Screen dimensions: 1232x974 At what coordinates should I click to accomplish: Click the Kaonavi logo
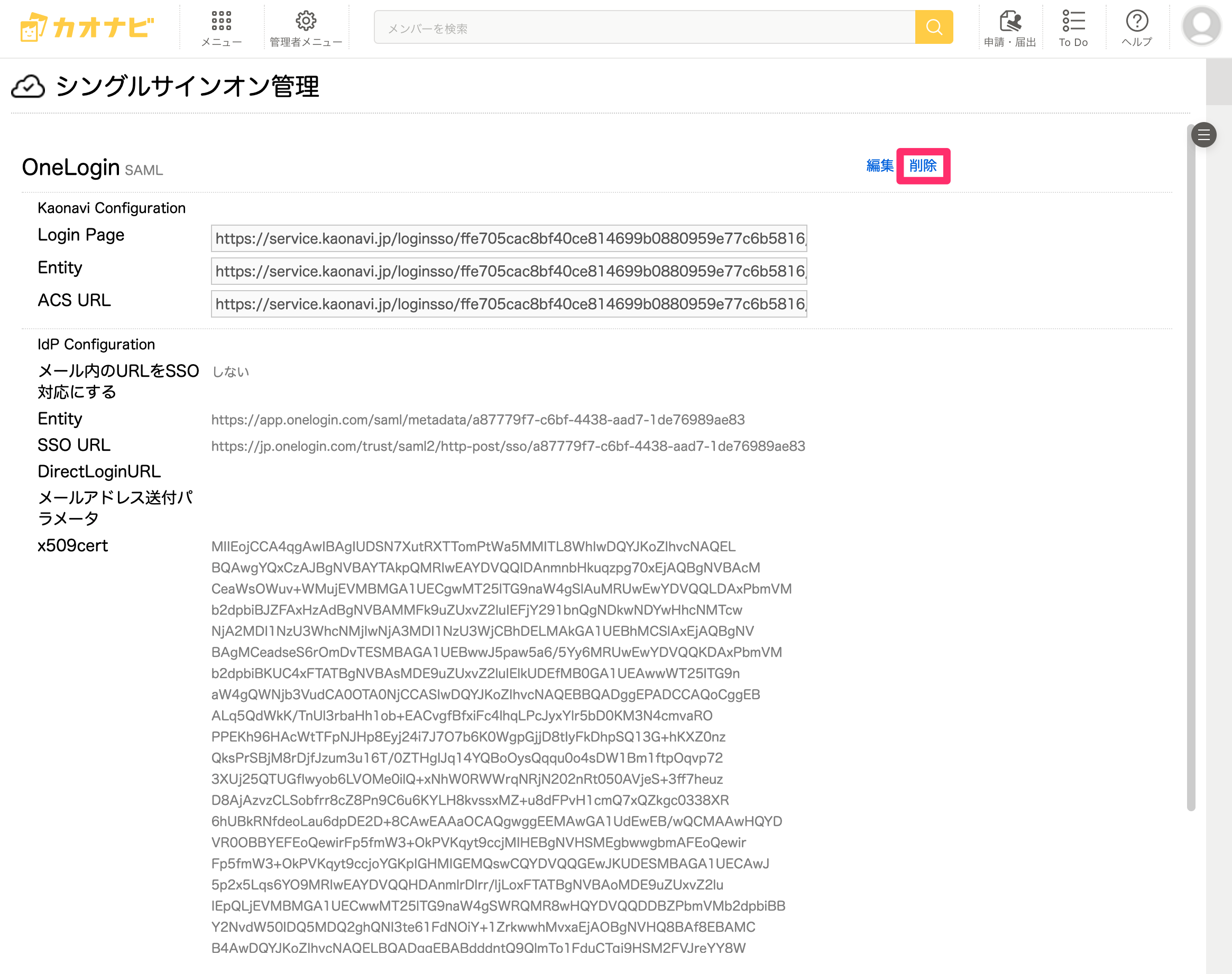pyautogui.click(x=87, y=27)
